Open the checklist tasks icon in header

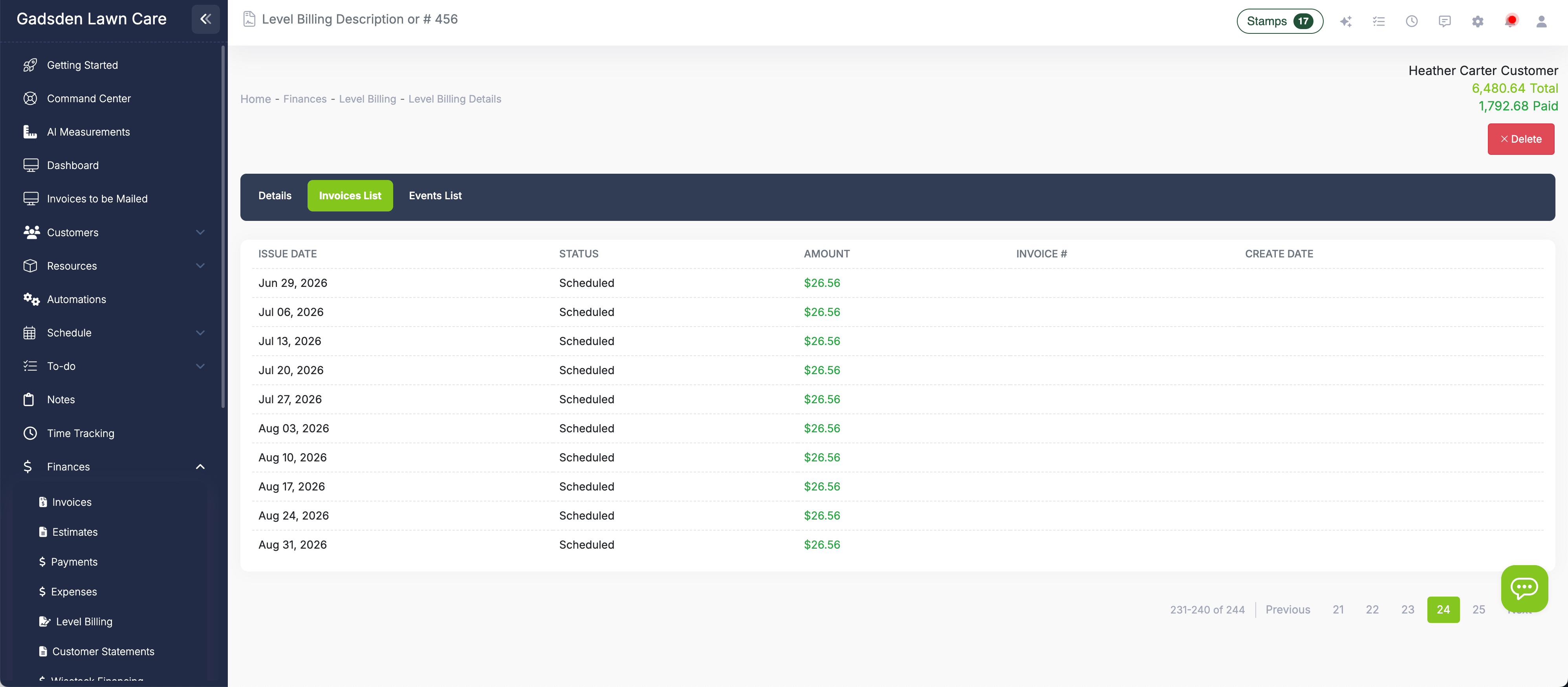(x=1379, y=21)
